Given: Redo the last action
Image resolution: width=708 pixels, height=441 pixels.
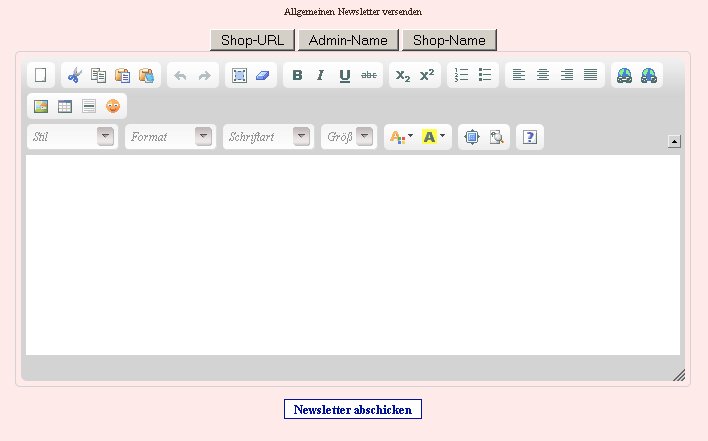Looking at the screenshot, I should [205, 75].
